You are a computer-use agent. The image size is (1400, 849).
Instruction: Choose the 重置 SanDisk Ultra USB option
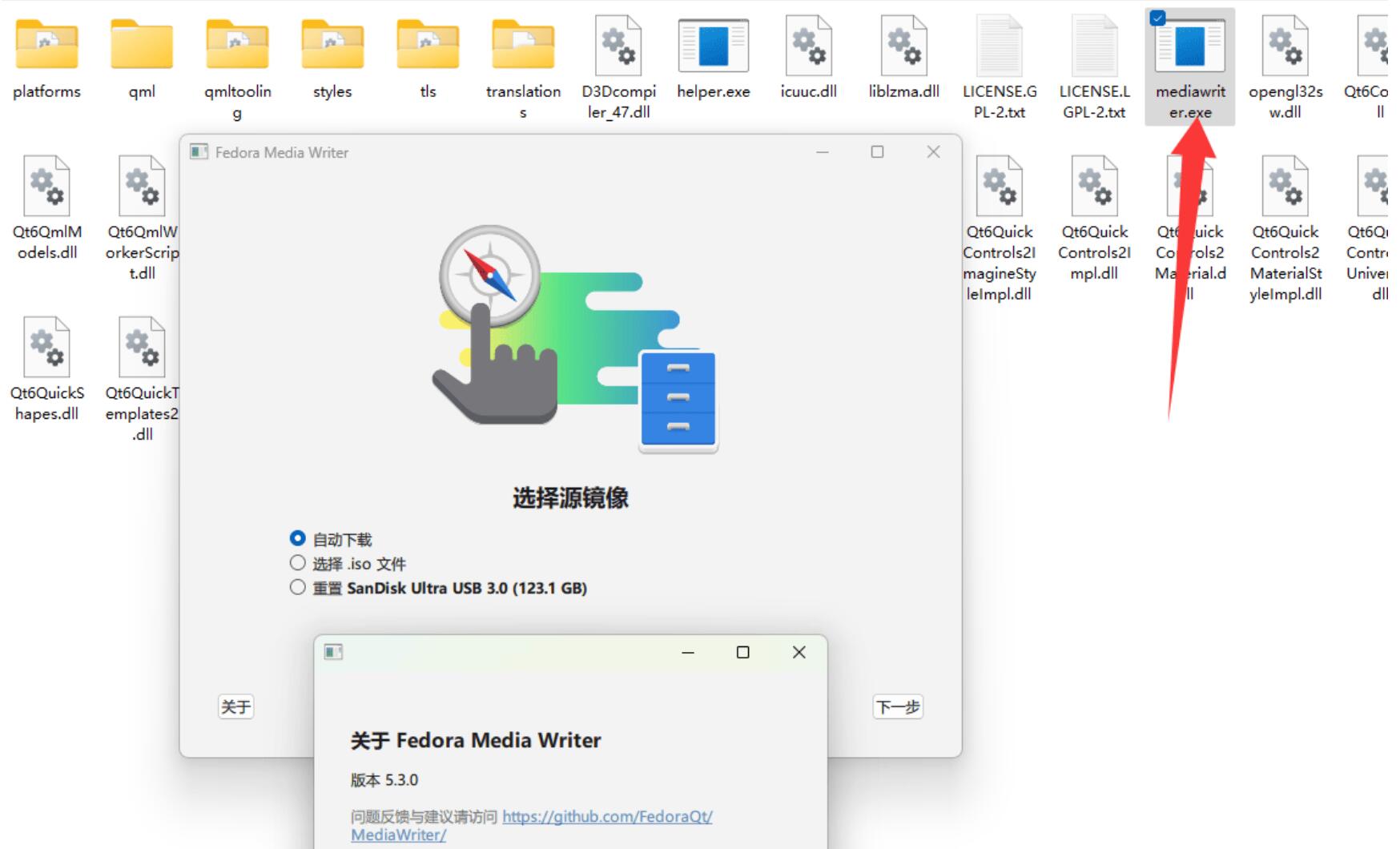click(298, 588)
